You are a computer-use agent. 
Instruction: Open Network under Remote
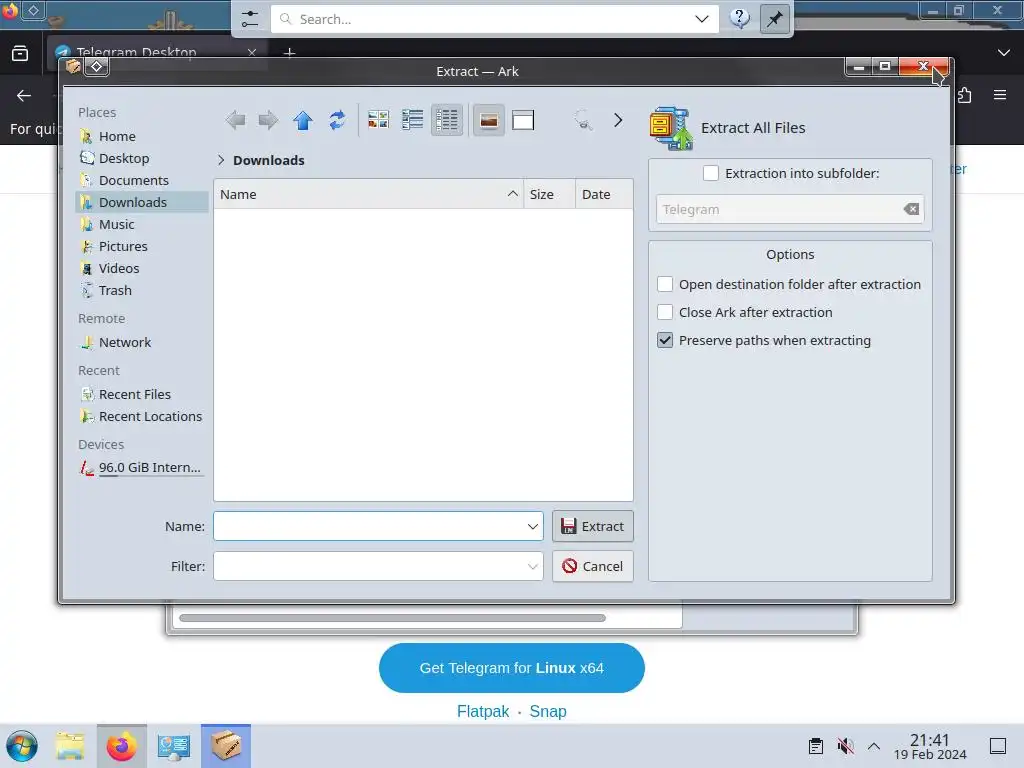[x=142, y=342]
